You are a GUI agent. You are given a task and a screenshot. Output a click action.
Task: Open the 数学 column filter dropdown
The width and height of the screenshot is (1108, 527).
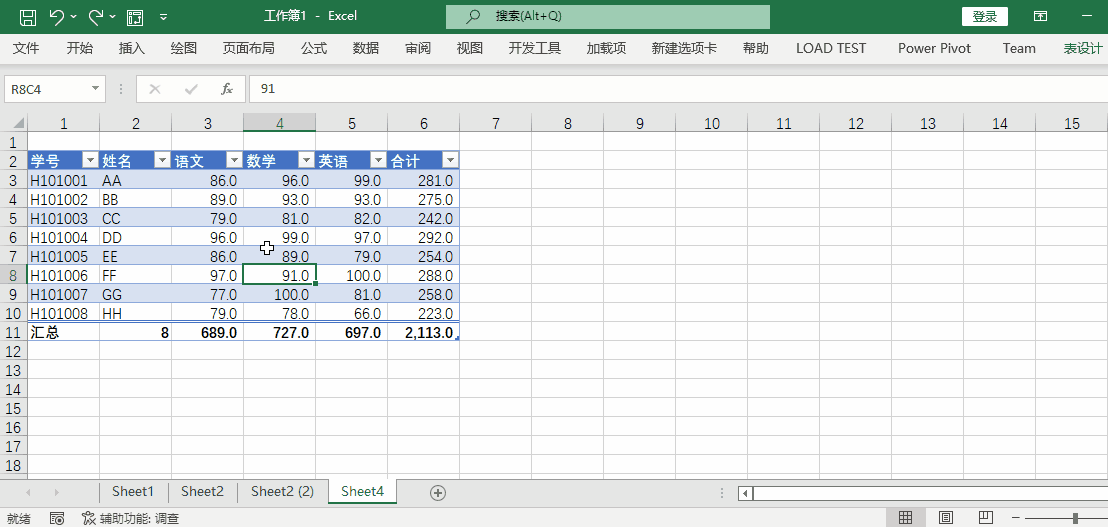tap(306, 160)
